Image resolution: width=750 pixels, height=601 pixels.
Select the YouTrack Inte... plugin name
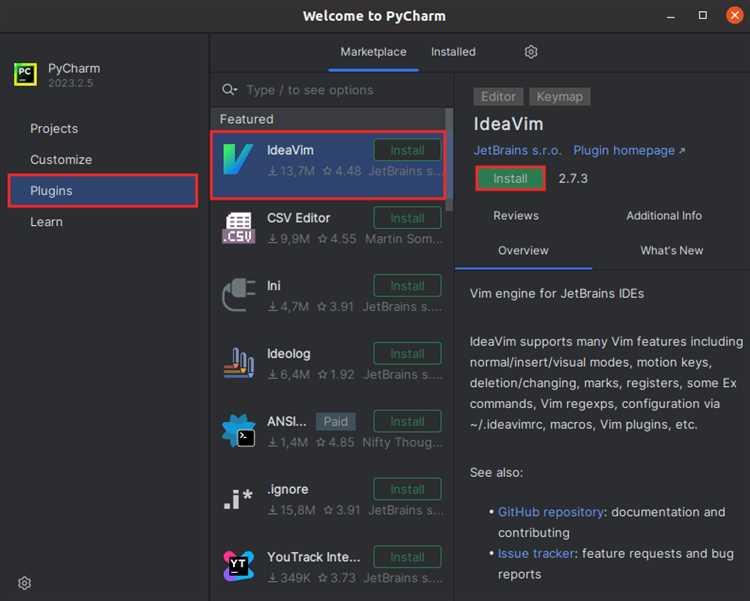pos(313,557)
